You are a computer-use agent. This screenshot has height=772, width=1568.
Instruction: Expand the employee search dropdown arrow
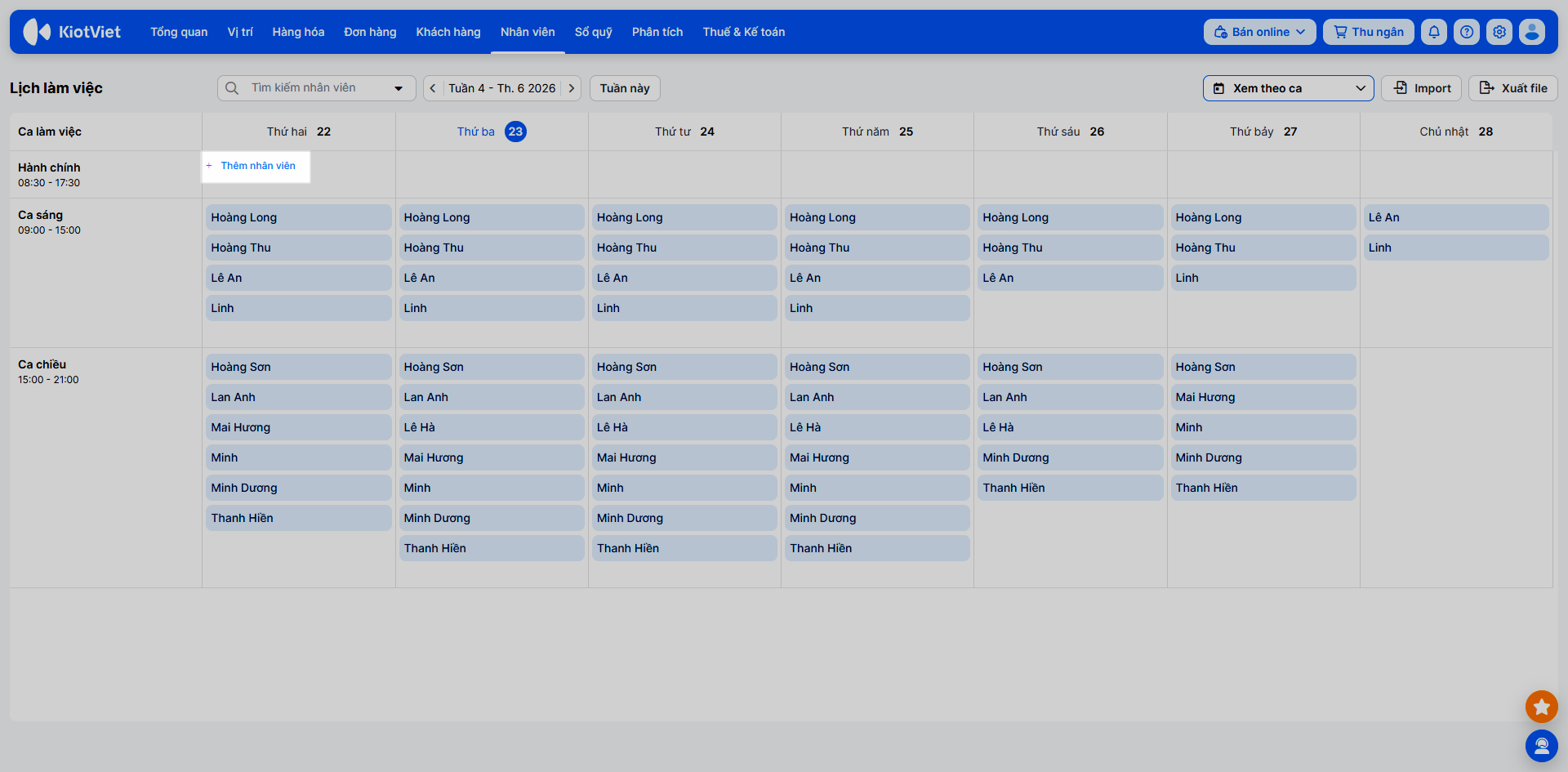[x=399, y=88]
